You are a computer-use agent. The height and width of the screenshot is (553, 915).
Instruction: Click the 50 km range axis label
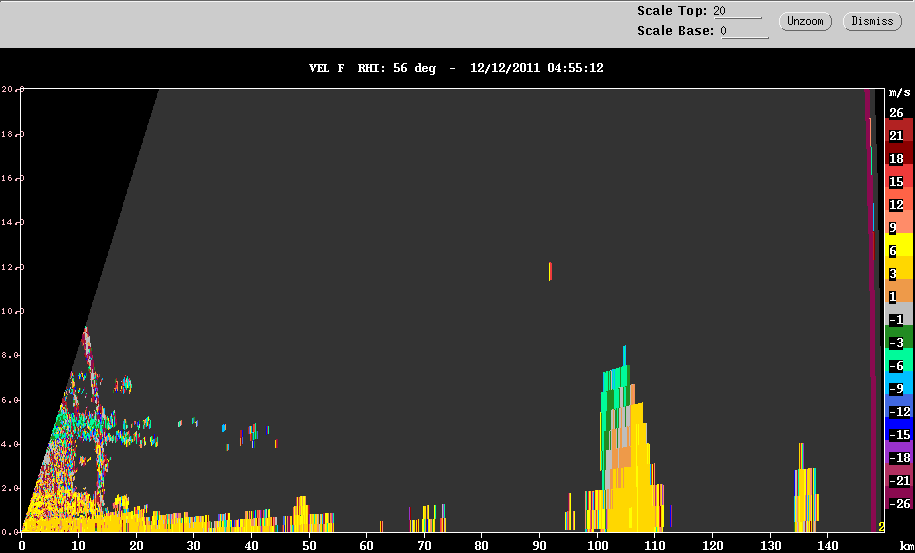[309, 545]
